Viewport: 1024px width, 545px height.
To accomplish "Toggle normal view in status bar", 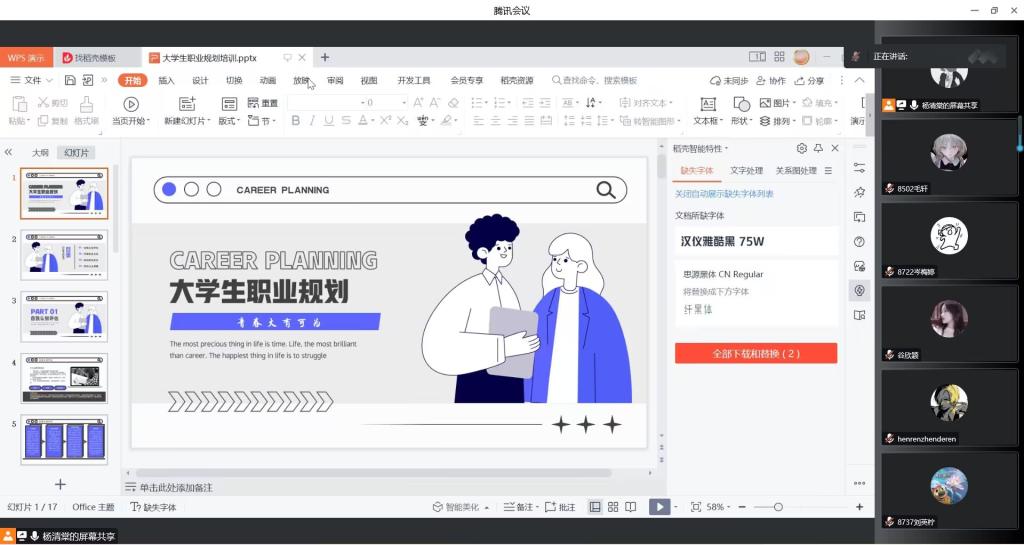I will [x=595, y=507].
